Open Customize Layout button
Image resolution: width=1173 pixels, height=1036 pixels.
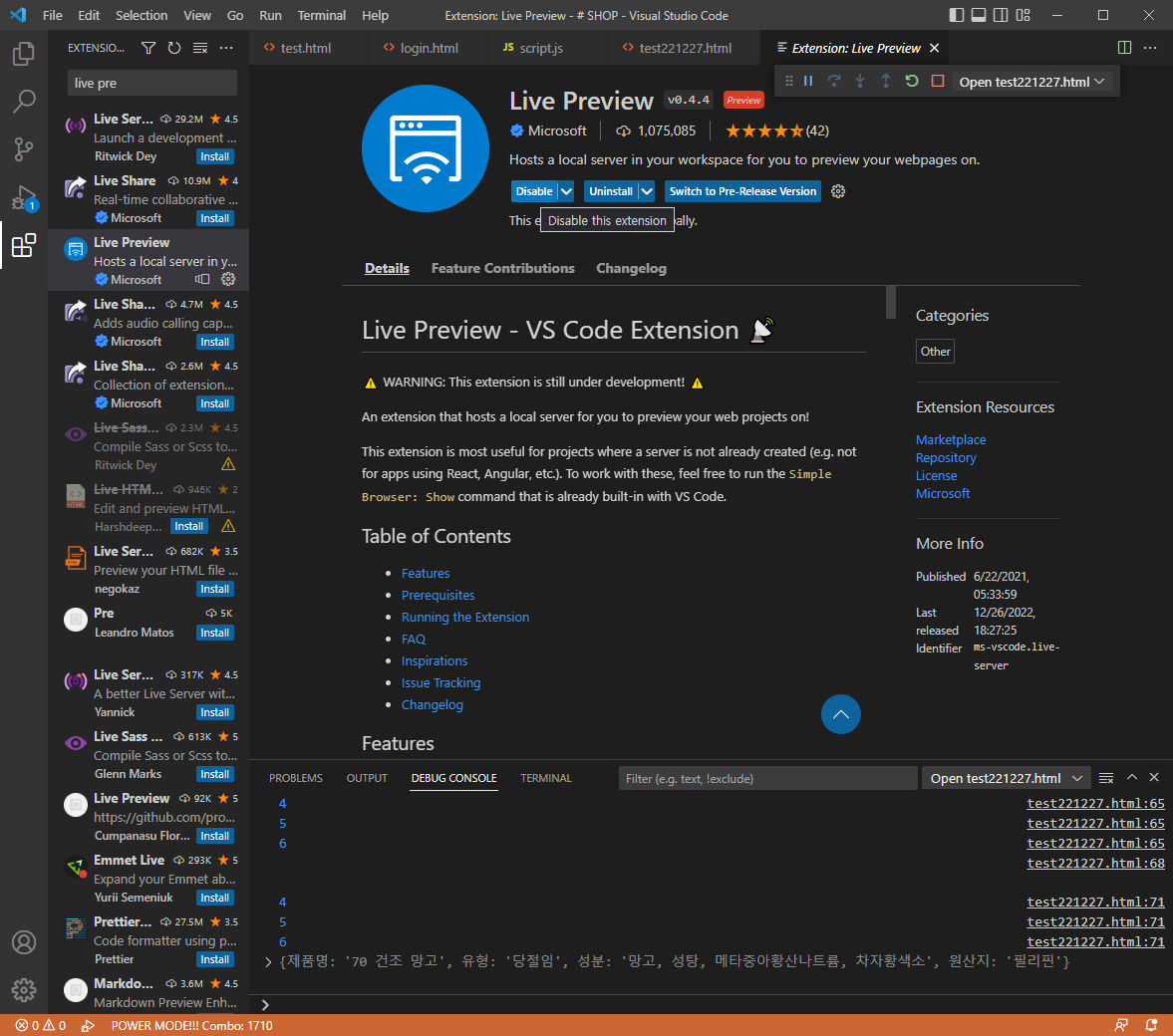point(1024,15)
